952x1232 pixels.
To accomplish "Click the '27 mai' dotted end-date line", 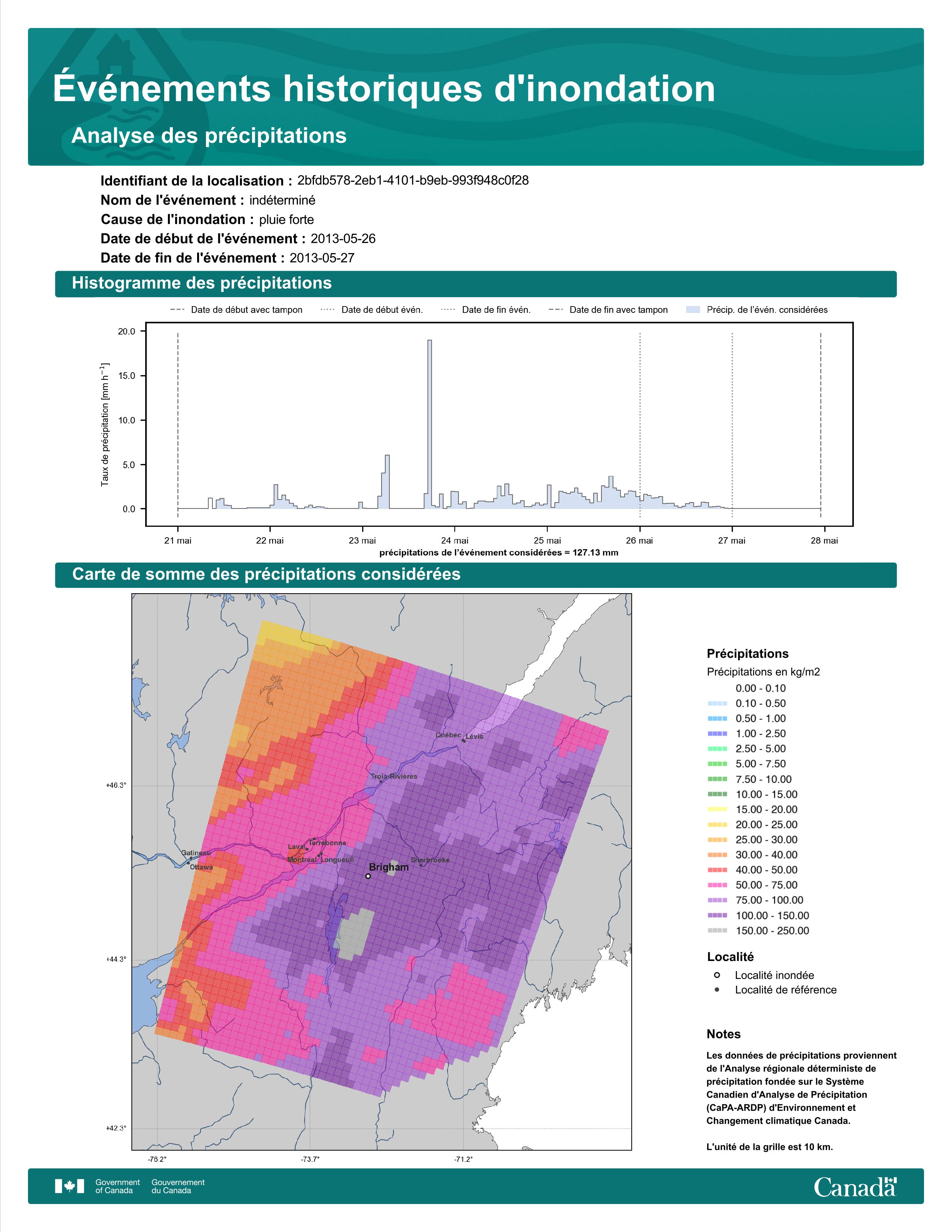I will 732,425.
